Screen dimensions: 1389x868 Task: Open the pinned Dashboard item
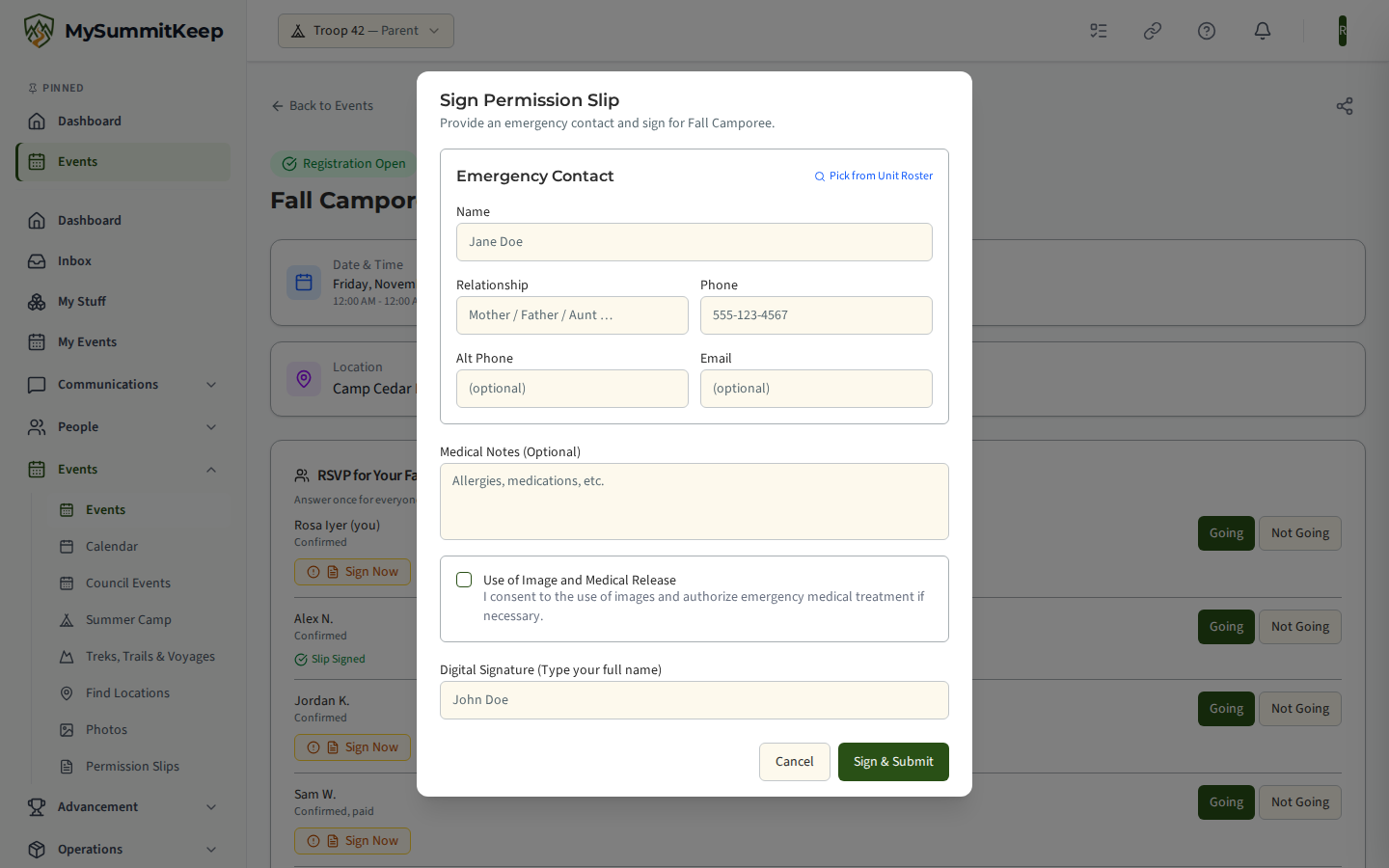(123, 122)
